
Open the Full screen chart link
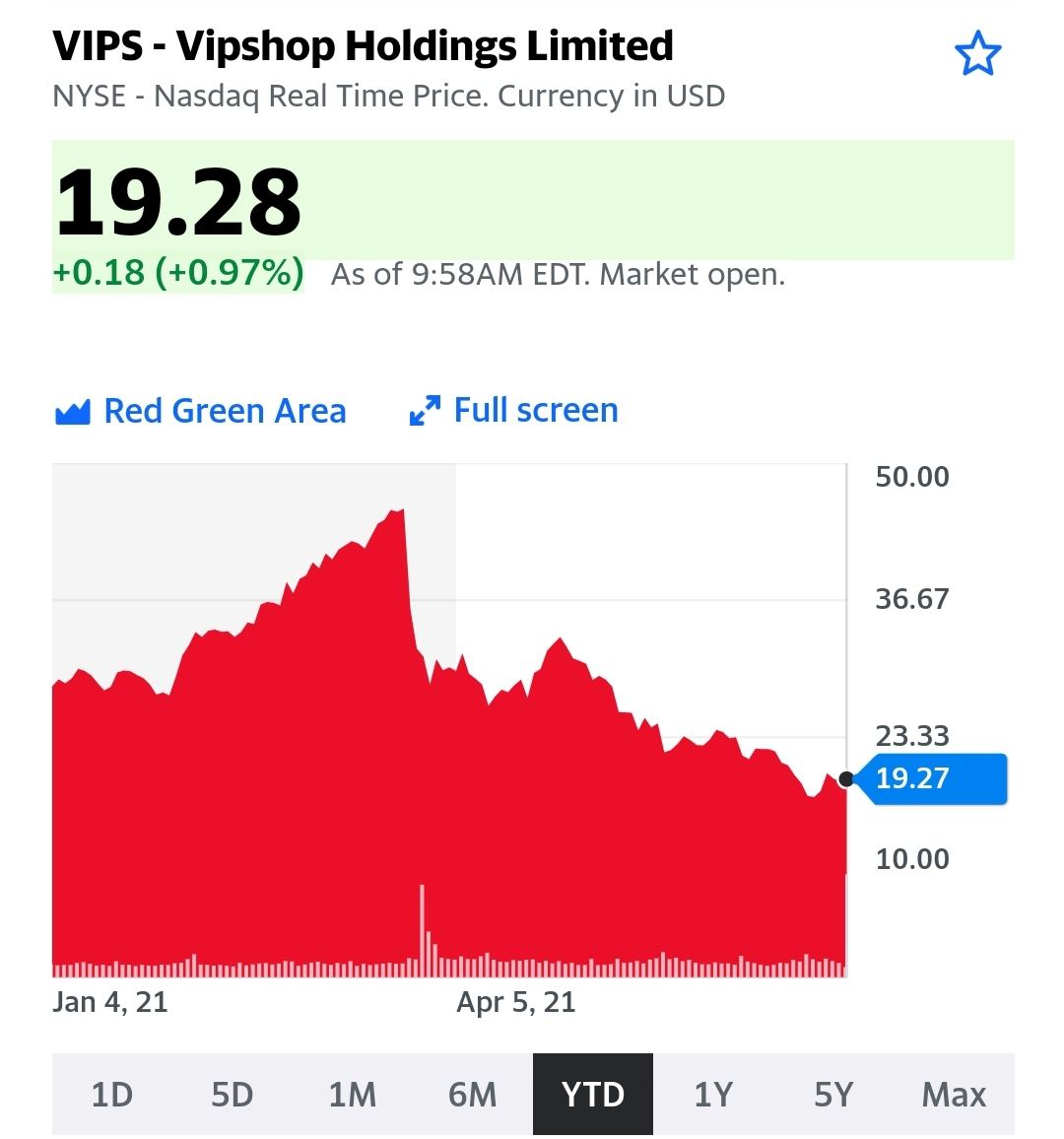point(535,410)
